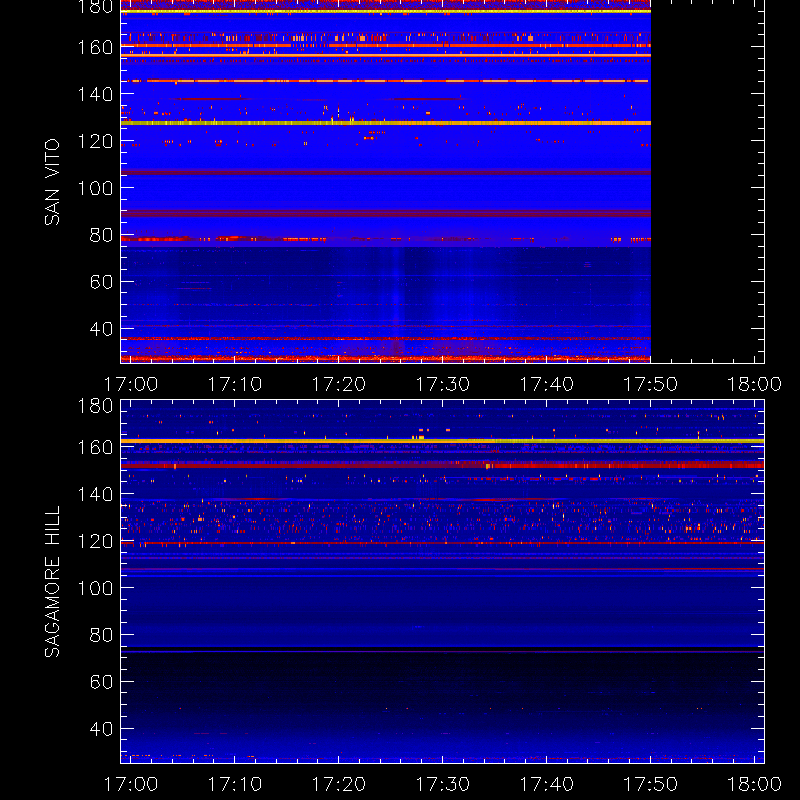The image size is (800, 800).
Task: Click 17:00 time label below San Vito plot
Action: [x=131, y=384]
